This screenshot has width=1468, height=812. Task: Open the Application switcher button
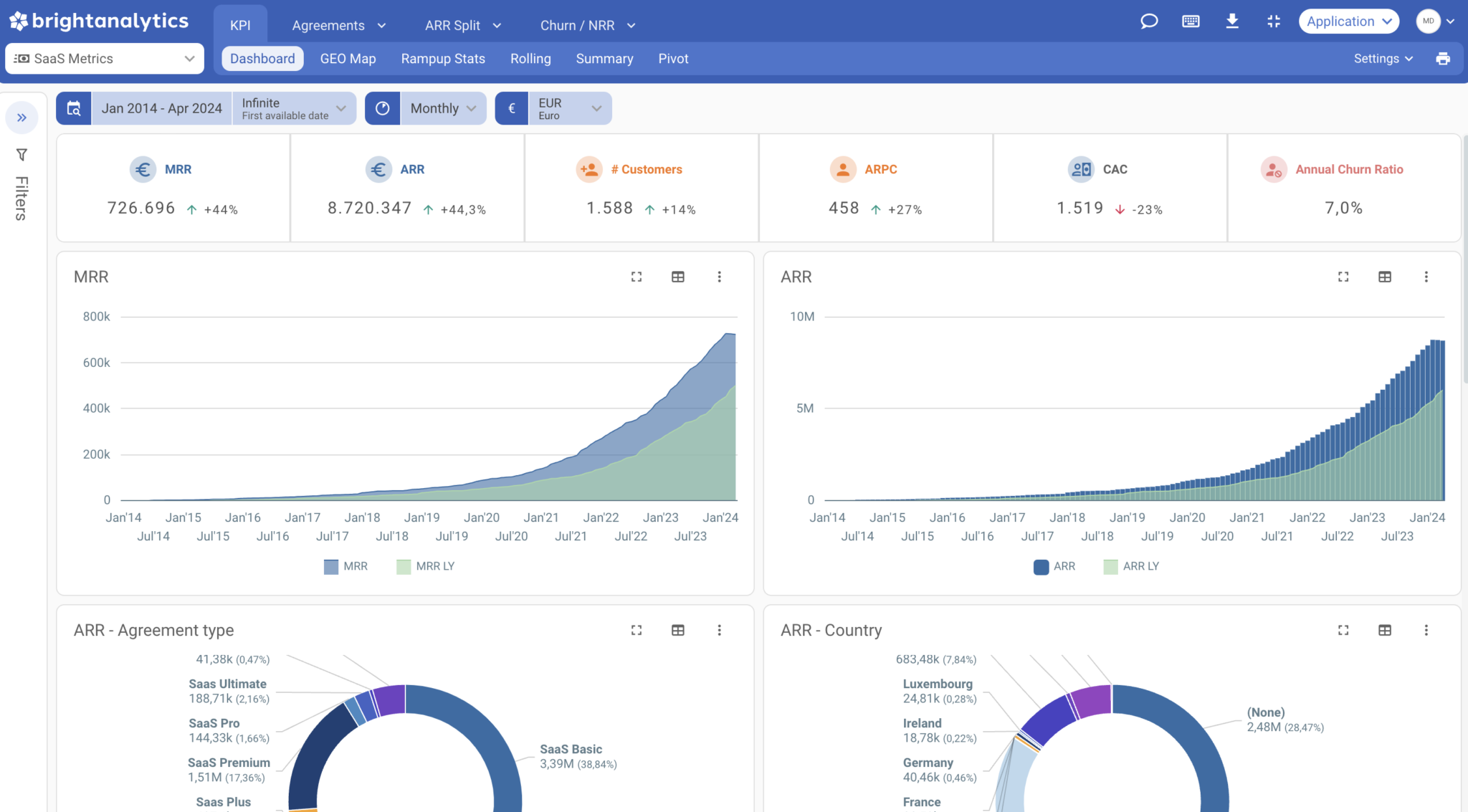click(1348, 21)
